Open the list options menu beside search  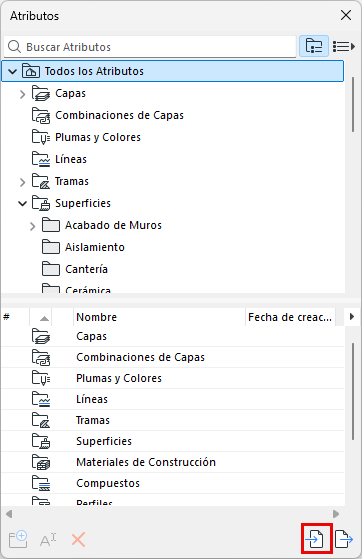(x=343, y=46)
